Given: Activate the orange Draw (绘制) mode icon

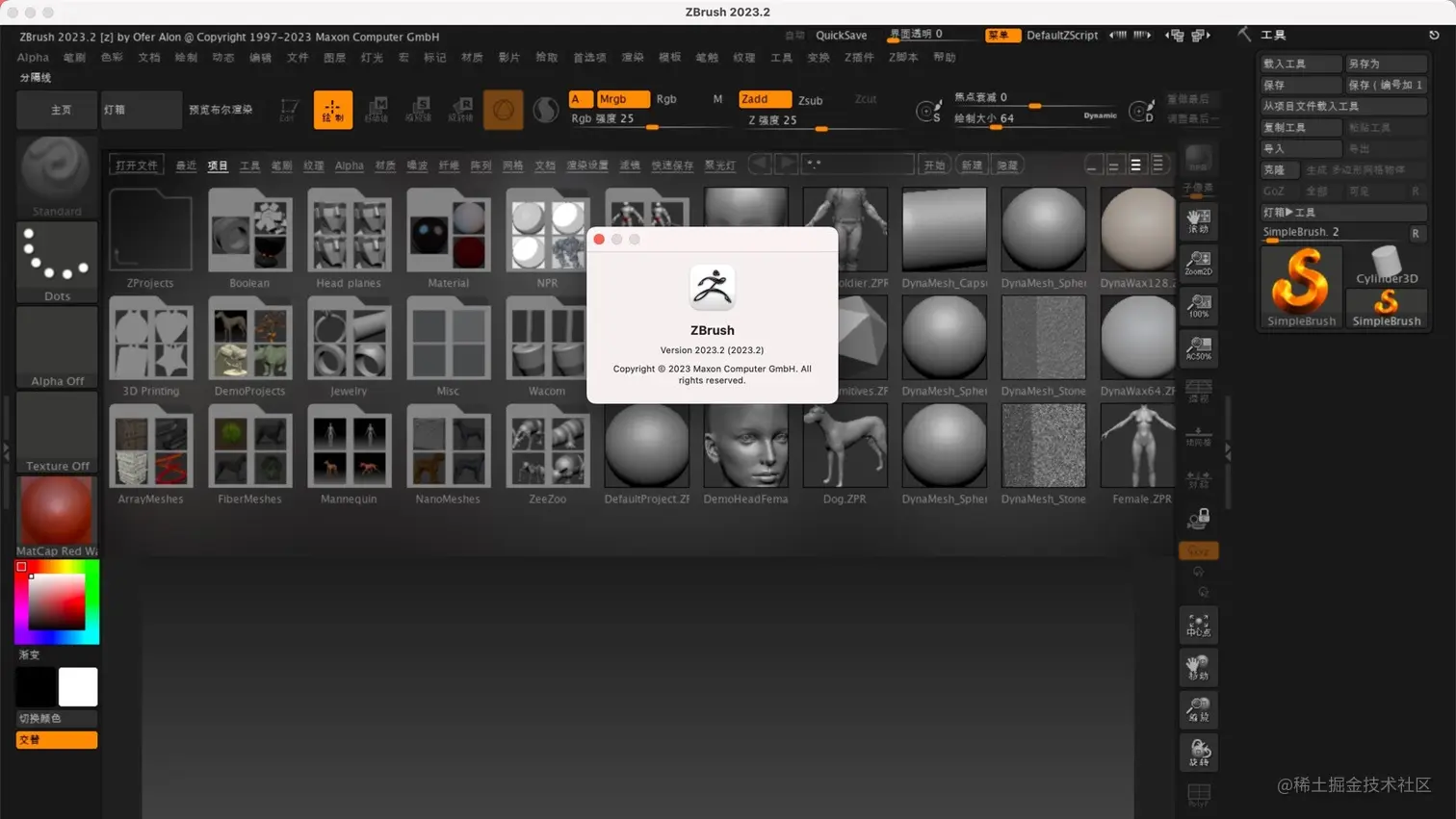Looking at the screenshot, I should [332, 110].
